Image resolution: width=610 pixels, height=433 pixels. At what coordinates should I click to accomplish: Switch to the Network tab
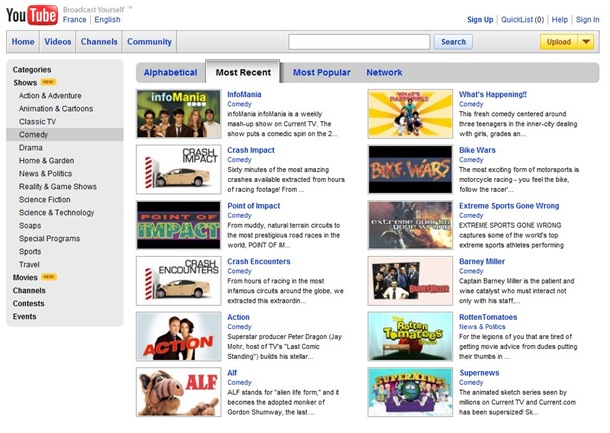(384, 72)
